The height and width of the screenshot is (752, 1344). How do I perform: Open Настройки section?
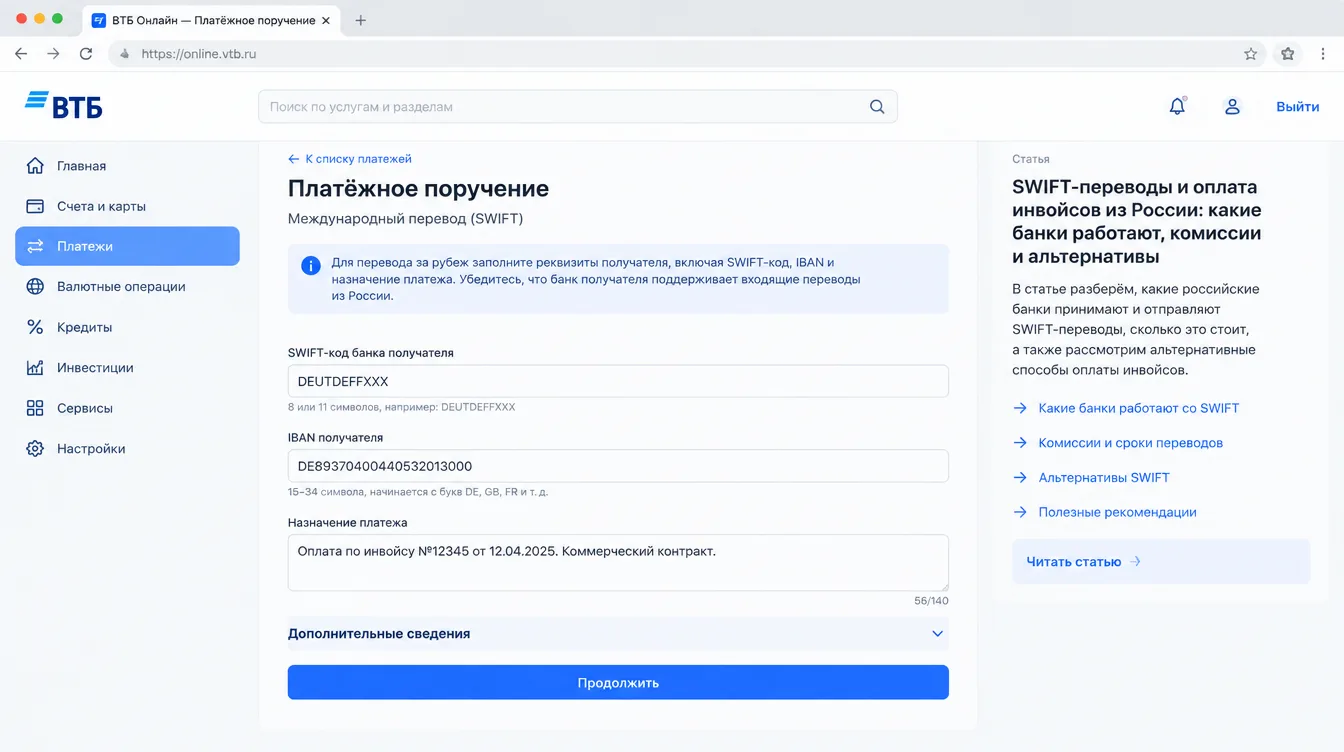(x=127, y=449)
